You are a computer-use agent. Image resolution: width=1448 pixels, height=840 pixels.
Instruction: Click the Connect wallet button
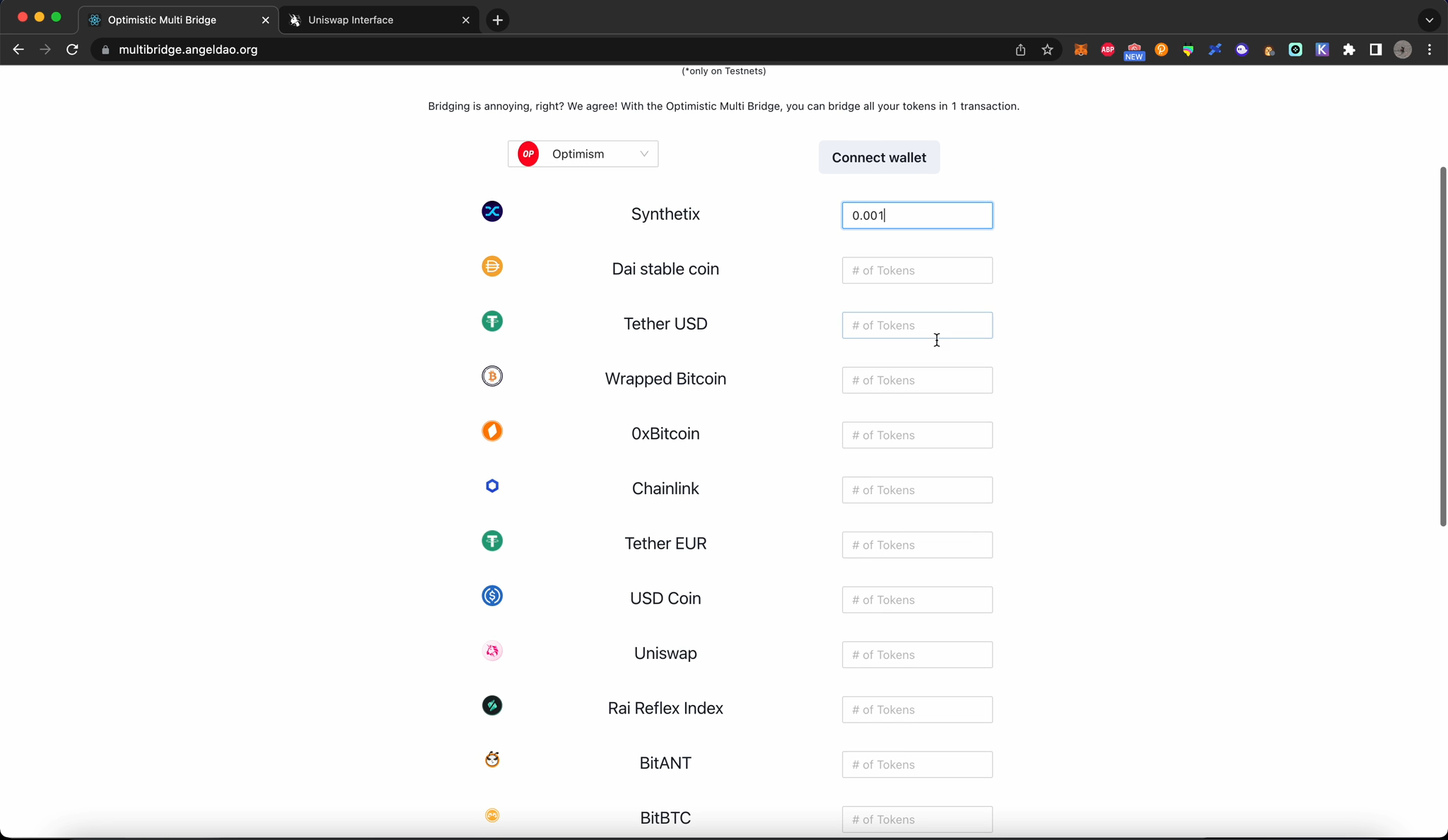click(x=879, y=157)
